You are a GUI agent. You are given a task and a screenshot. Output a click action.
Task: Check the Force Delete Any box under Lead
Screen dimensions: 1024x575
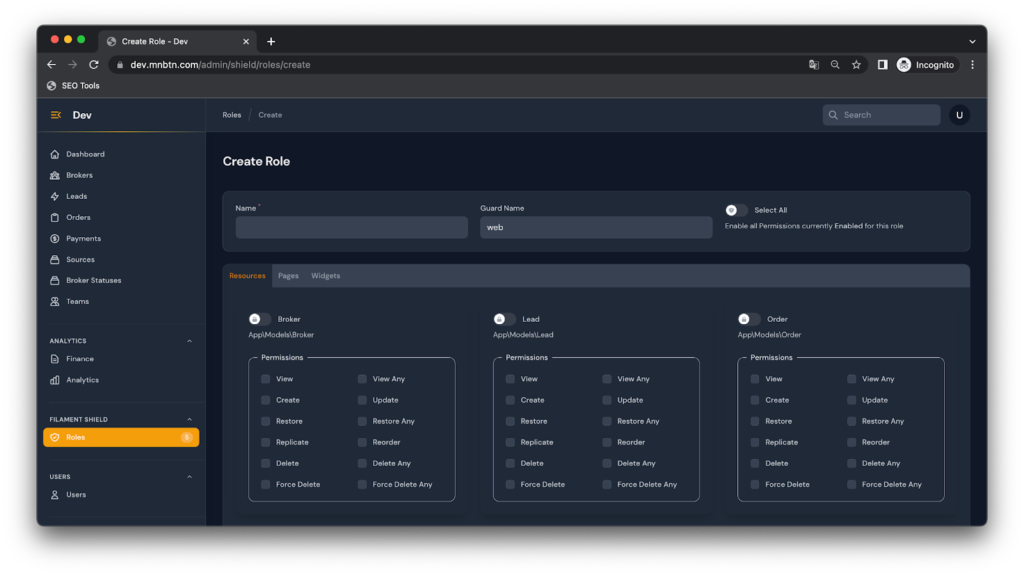(607, 484)
